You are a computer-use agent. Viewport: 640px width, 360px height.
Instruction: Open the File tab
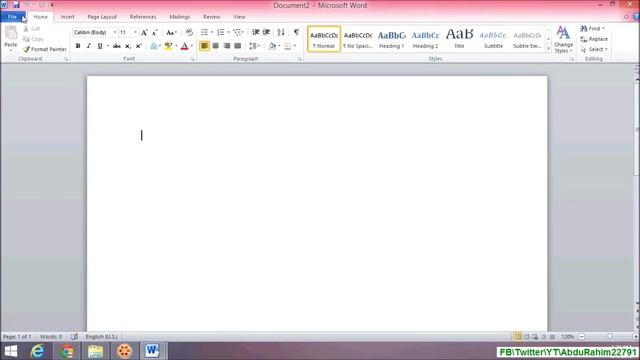[13, 17]
